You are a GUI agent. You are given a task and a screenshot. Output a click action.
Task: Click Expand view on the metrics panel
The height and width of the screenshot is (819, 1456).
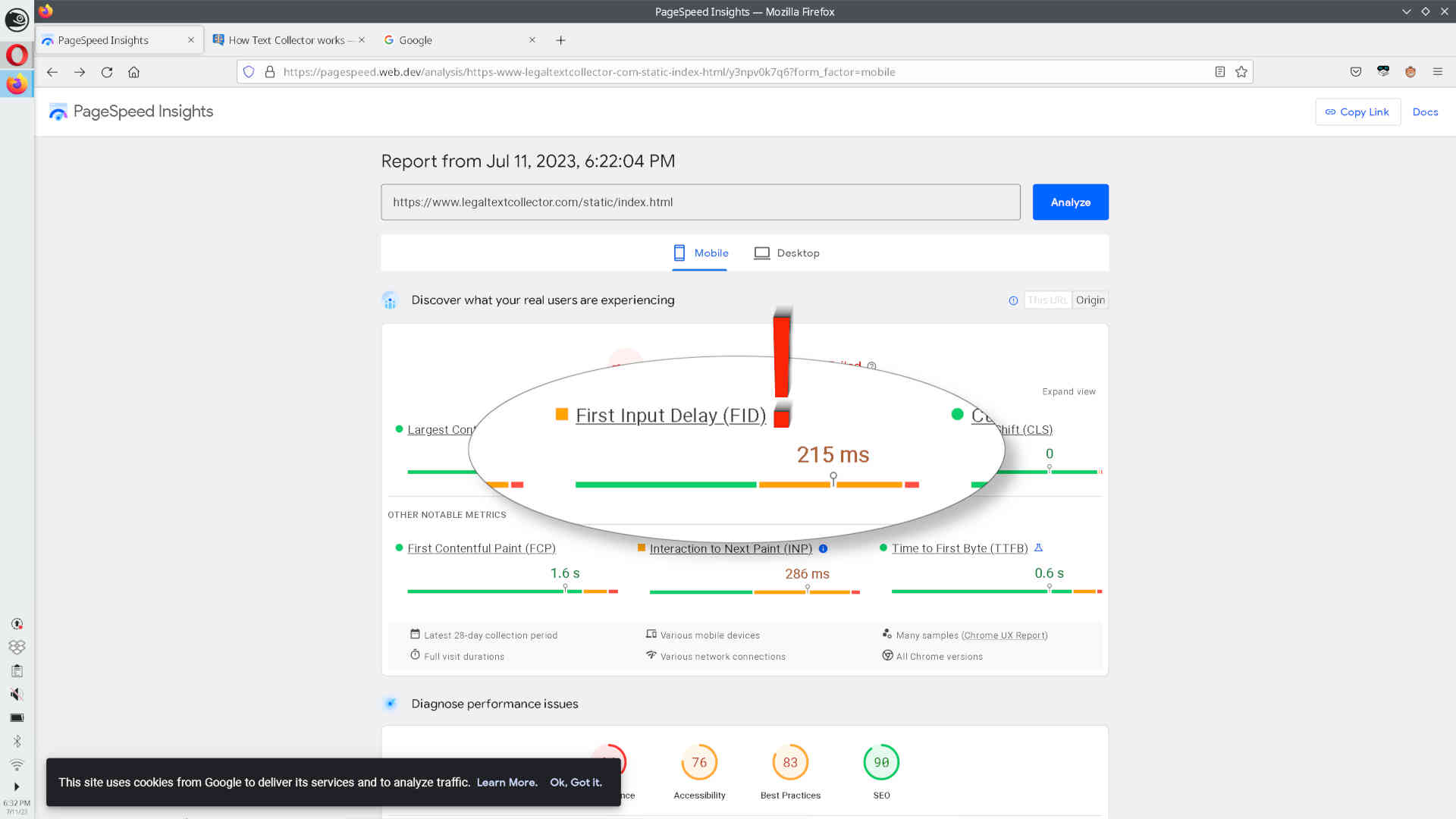[1068, 391]
